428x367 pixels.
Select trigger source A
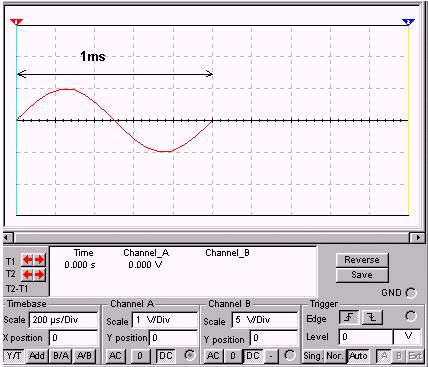[384, 356]
